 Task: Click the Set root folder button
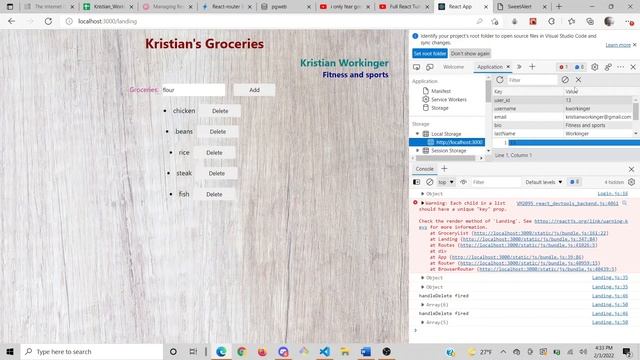click(x=430, y=53)
